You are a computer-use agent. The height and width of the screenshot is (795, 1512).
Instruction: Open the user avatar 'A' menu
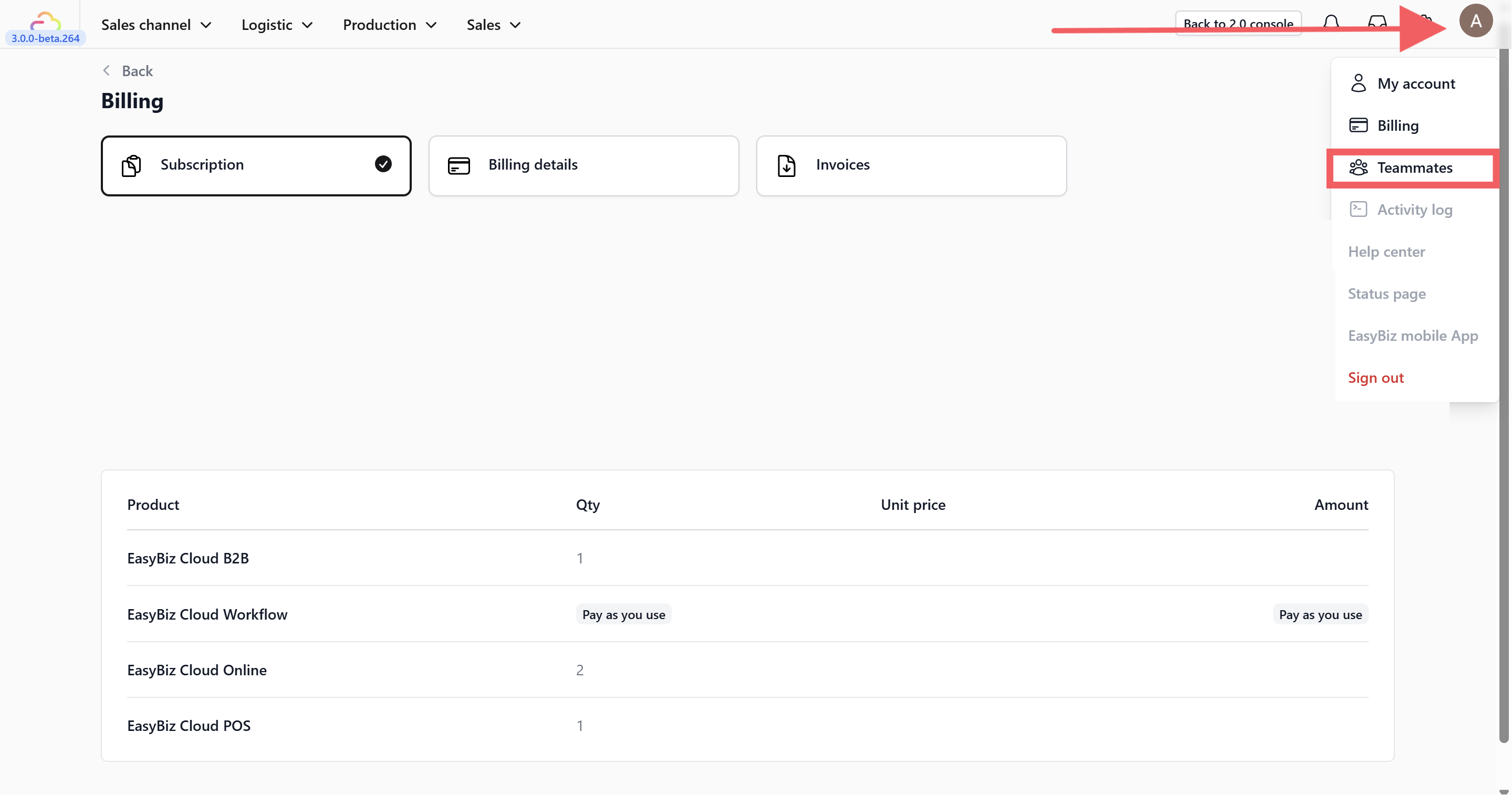(1475, 21)
